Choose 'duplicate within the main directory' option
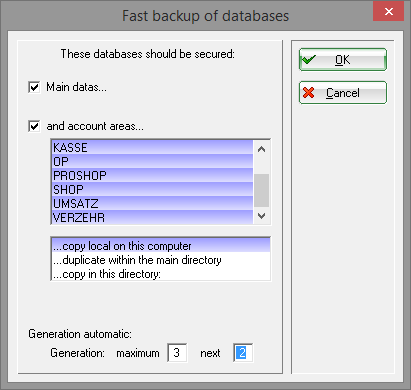This screenshot has width=411, height=390. tap(161, 260)
